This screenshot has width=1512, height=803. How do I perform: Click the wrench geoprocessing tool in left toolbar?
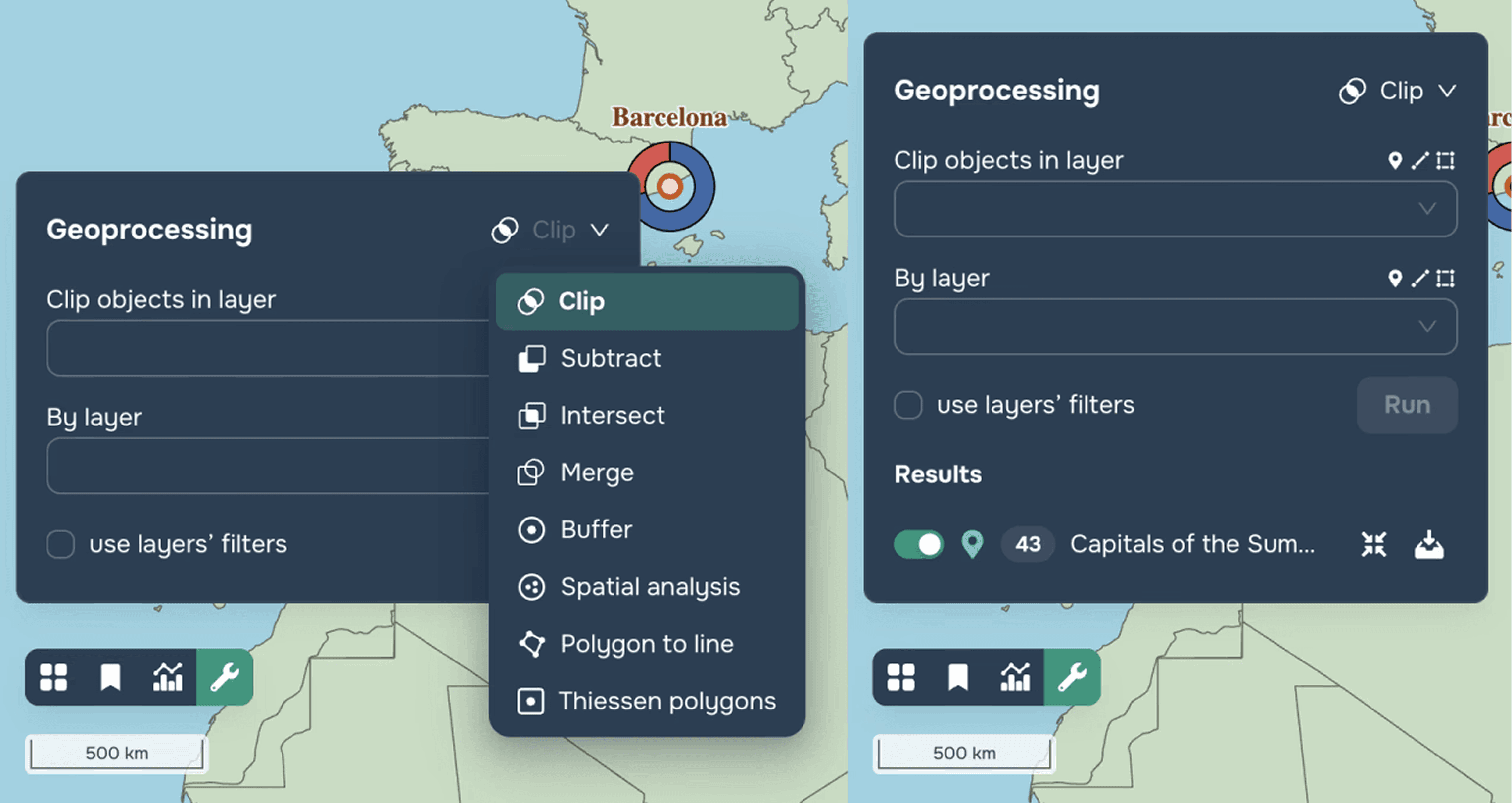coord(225,677)
